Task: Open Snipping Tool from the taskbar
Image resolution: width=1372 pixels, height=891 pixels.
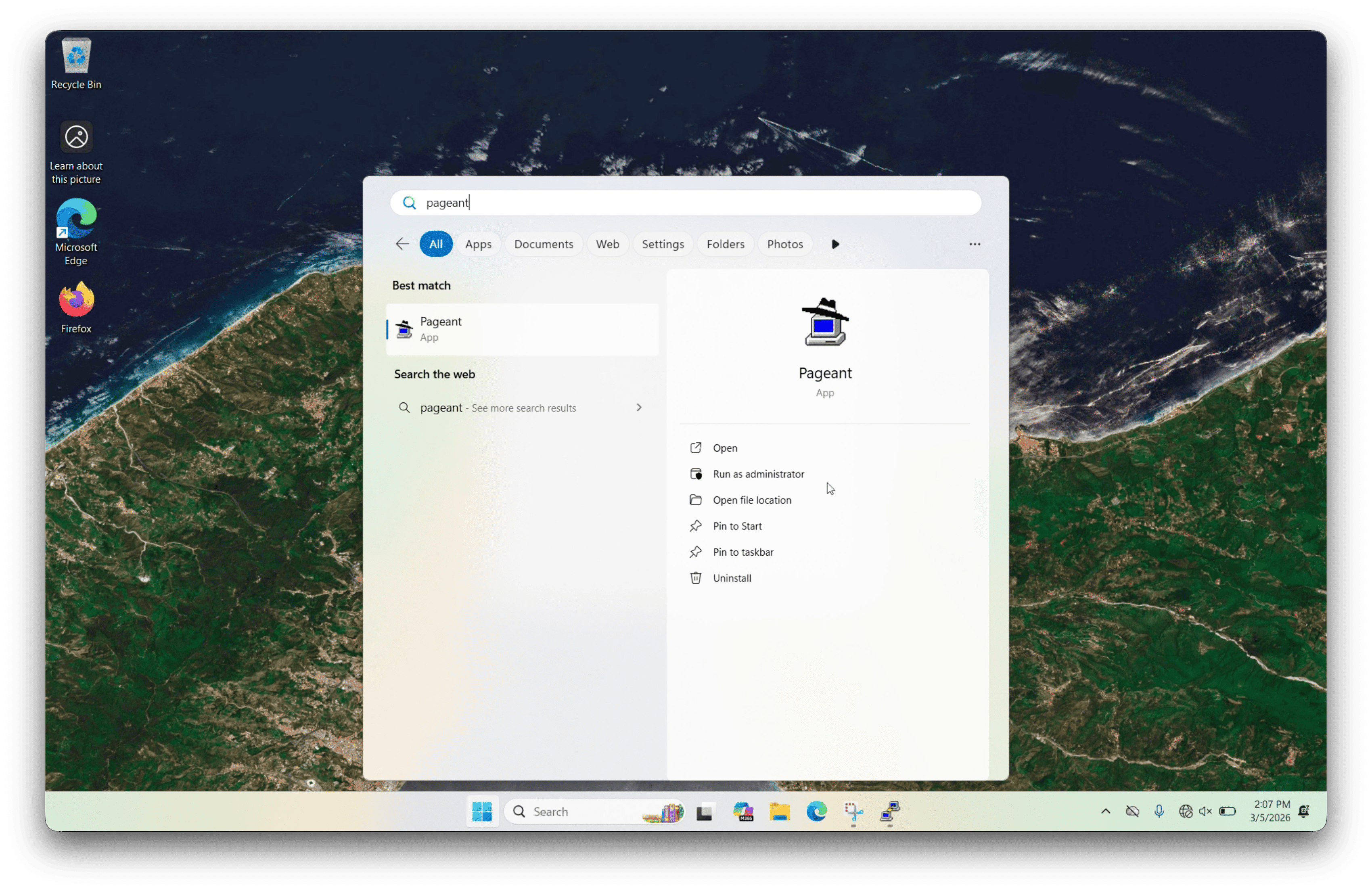Action: [853, 812]
